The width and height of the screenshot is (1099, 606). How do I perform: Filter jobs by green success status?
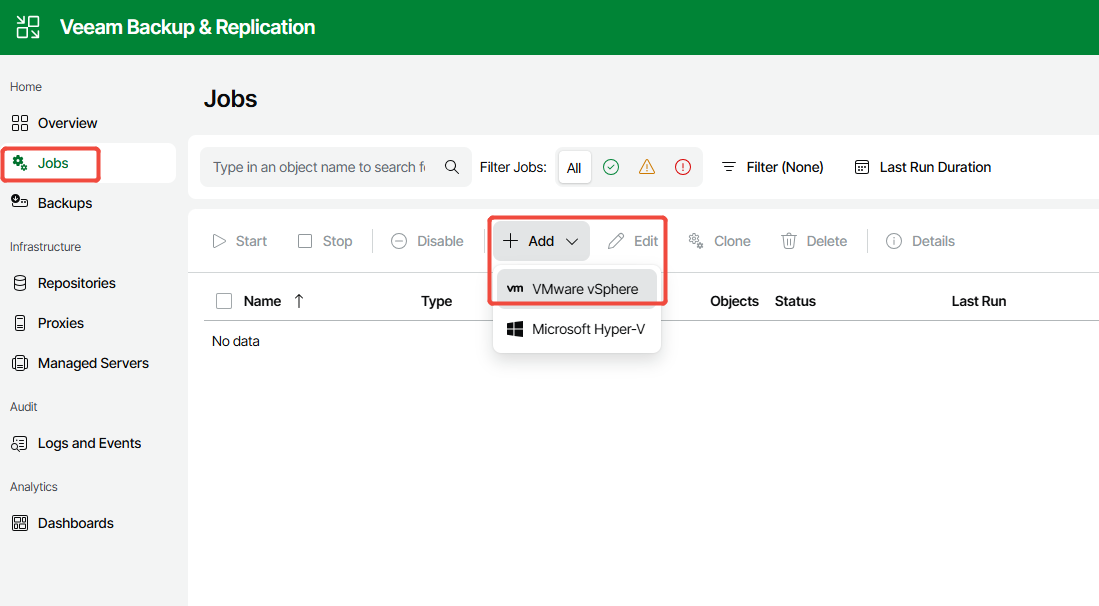coord(611,167)
